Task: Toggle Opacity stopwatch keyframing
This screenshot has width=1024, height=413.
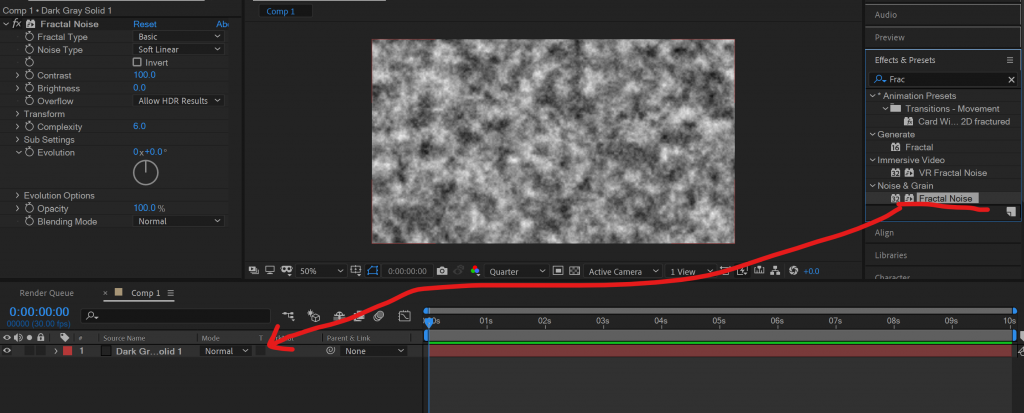Action: coord(29,208)
